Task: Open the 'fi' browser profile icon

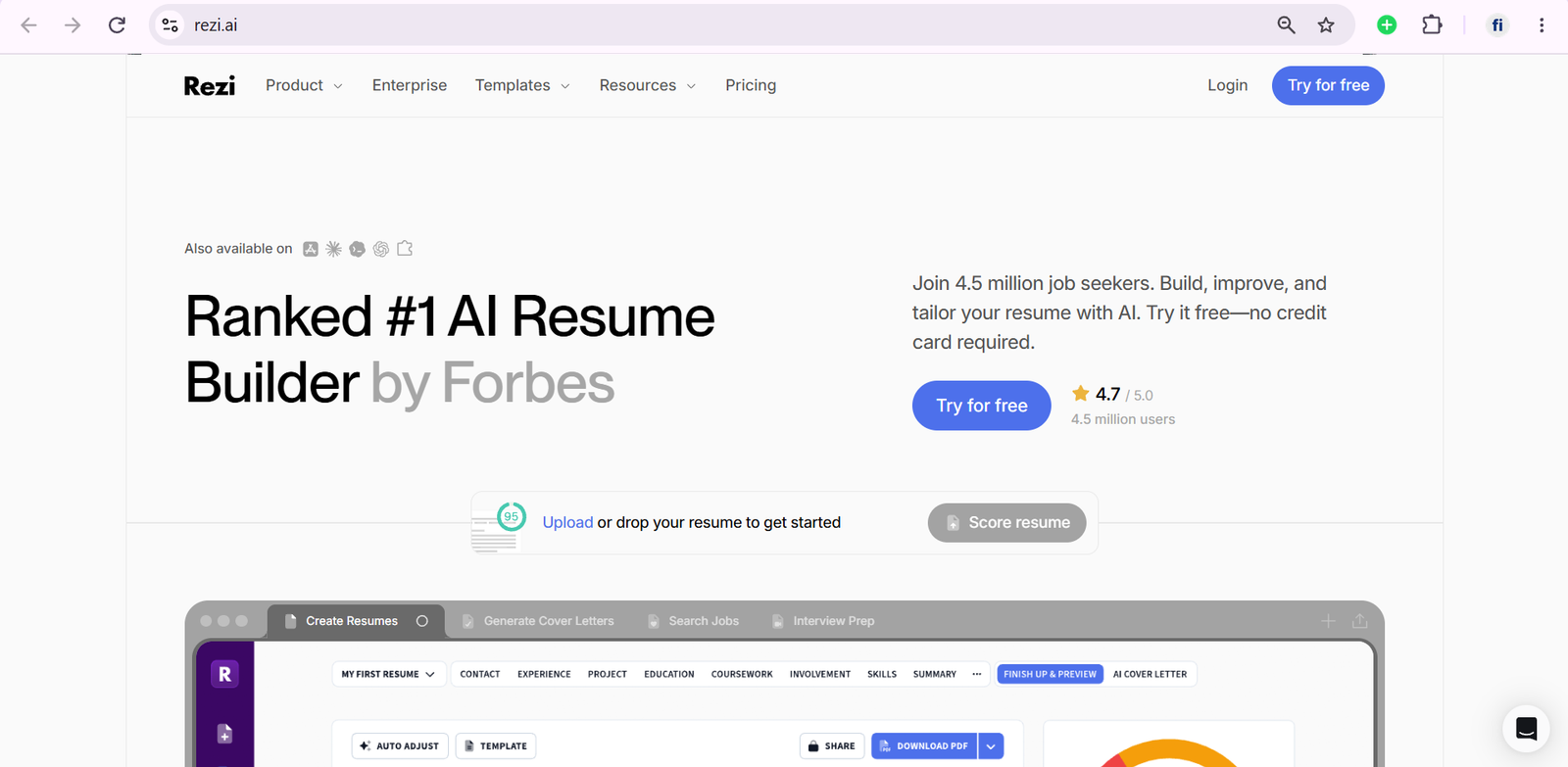Action: (1497, 25)
